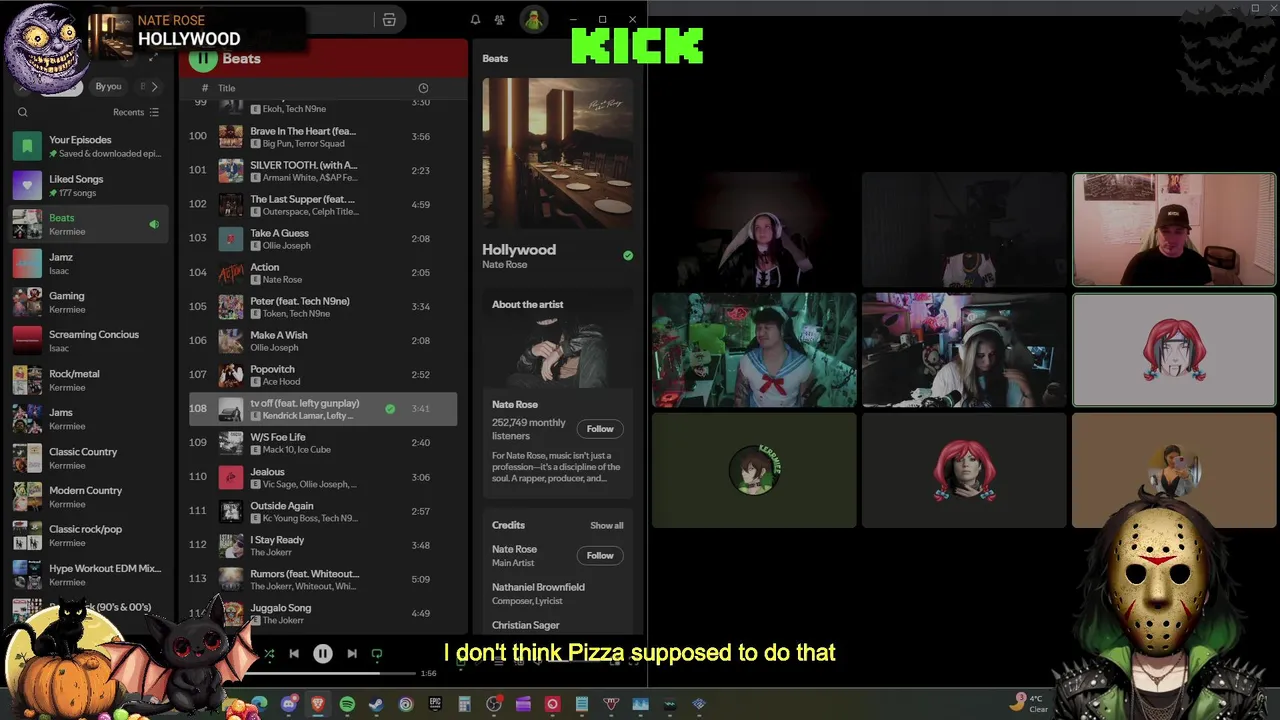This screenshot has width=1280, height=720.
Task: Click the Duration clock column header
Action: coord(423,88)
